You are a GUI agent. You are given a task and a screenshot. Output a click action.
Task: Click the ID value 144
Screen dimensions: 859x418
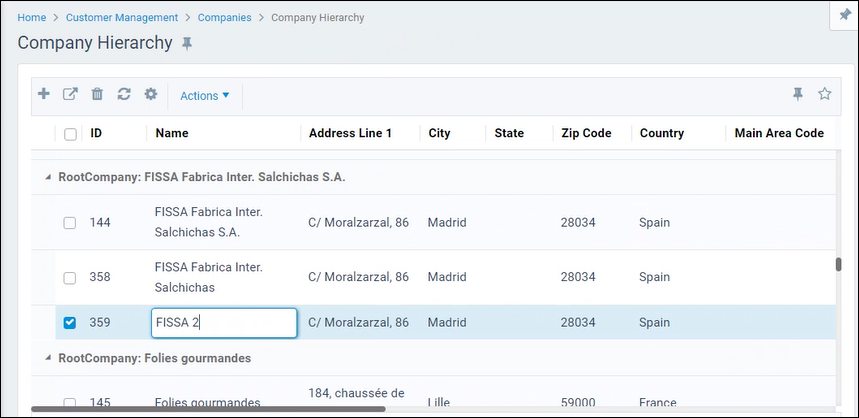point(100,222)
